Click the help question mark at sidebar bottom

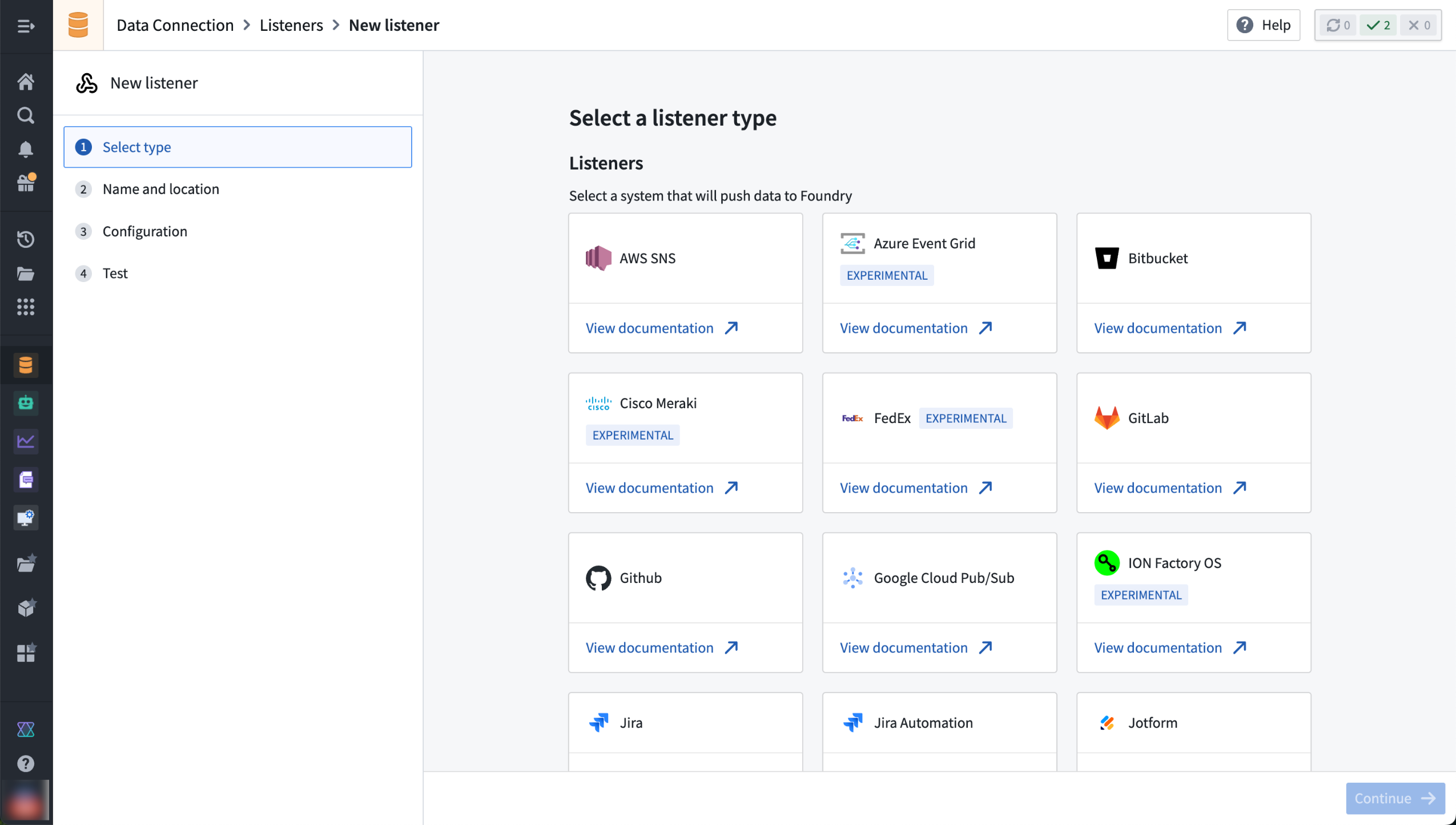coord(26,763)
